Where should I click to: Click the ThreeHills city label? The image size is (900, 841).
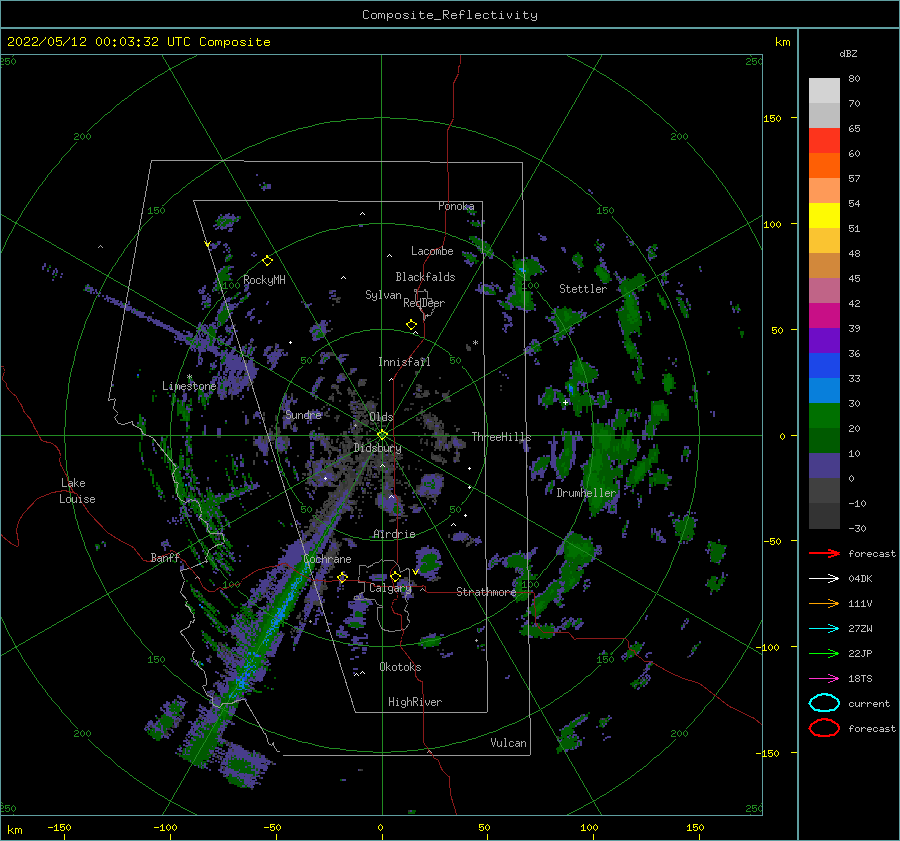[501, 437]
